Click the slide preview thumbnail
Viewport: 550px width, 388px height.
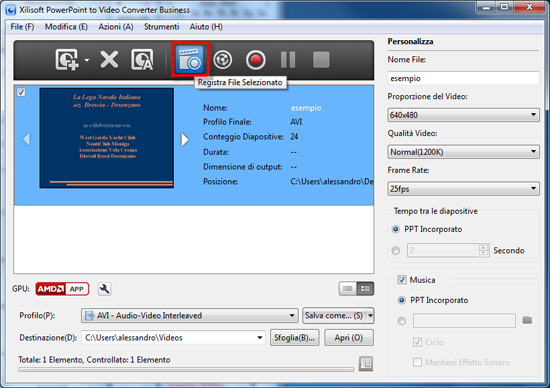click(x=107, y=138)
